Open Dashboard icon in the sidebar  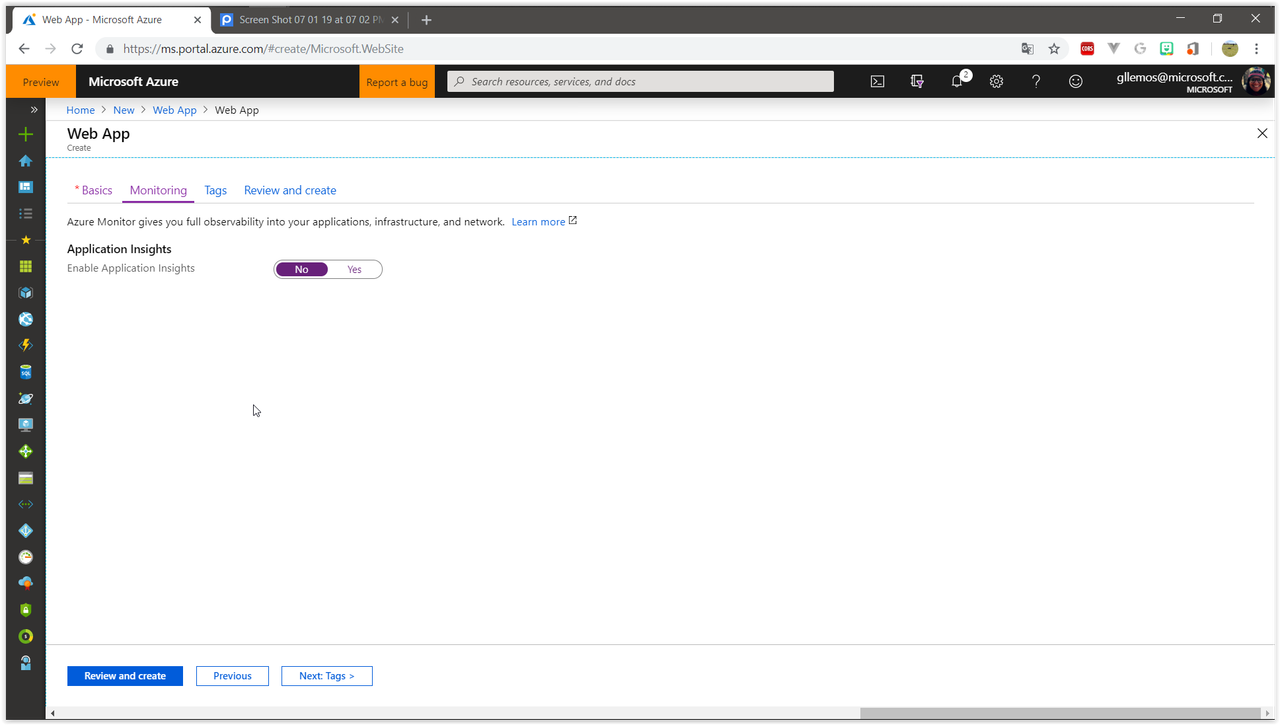(x=26, y=187)
